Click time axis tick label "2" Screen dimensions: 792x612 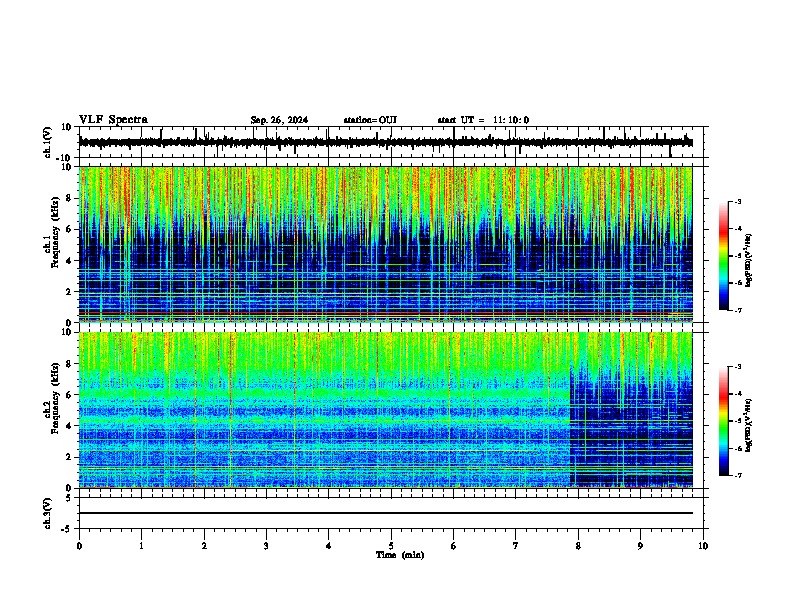(204, 546)
